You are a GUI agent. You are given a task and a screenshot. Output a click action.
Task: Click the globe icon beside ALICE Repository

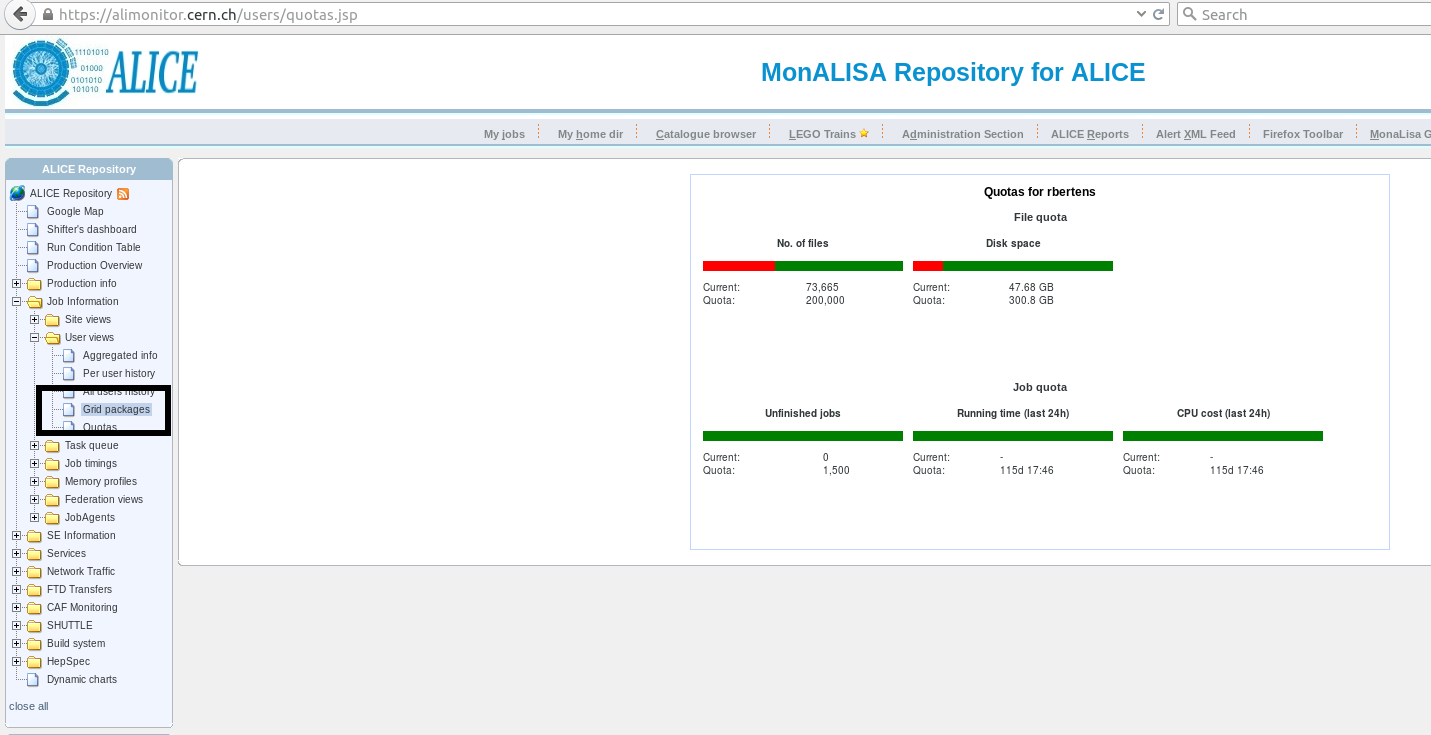pyautogui.click(x=18, y=193)
